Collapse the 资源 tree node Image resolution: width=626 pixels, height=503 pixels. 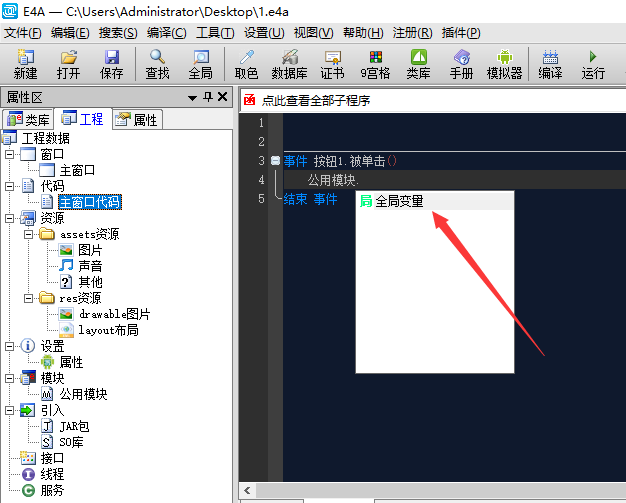9,218
